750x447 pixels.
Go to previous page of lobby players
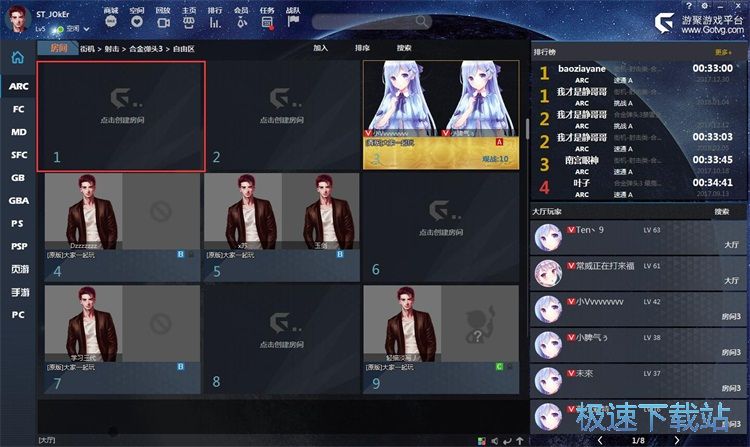(600, 440)
